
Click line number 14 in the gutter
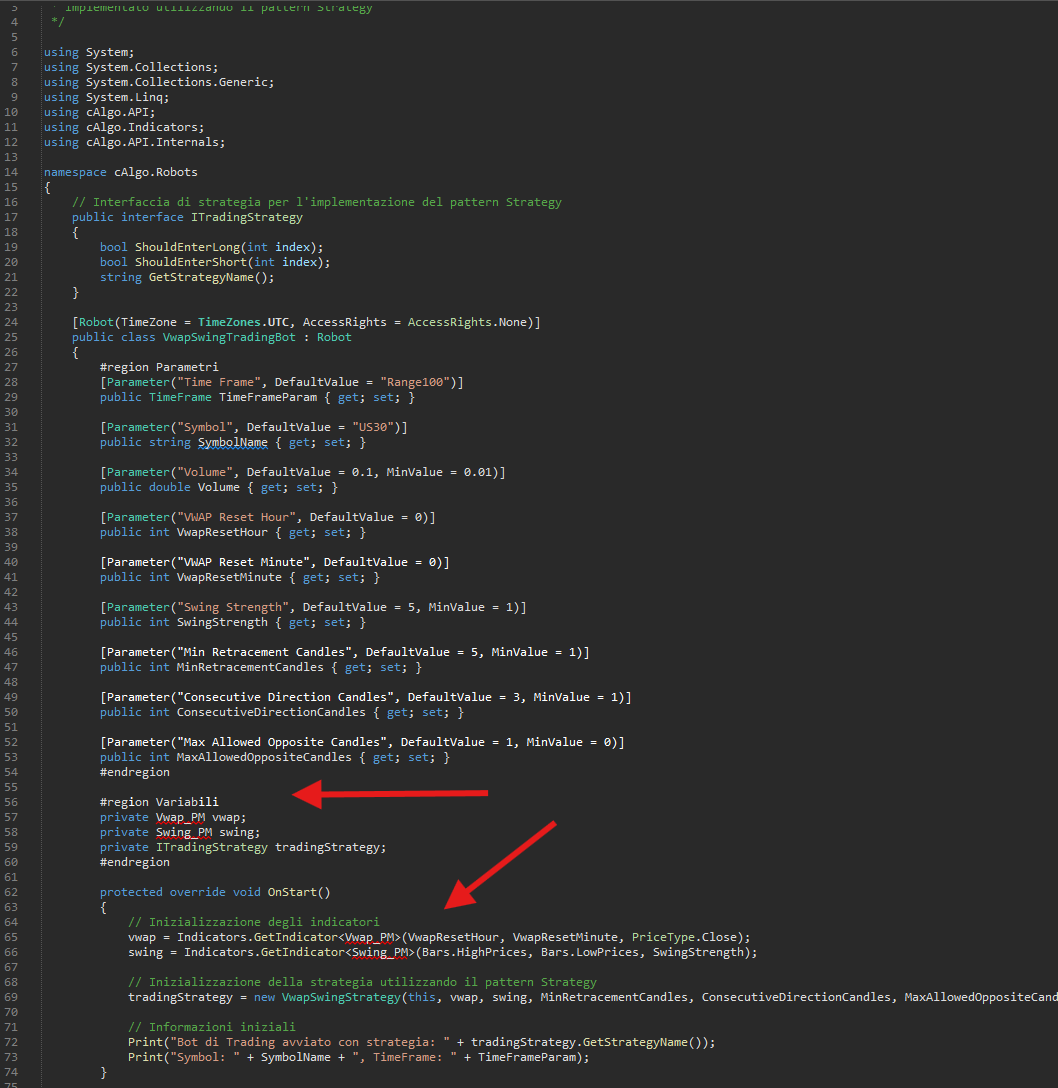(x=13, y=172)
